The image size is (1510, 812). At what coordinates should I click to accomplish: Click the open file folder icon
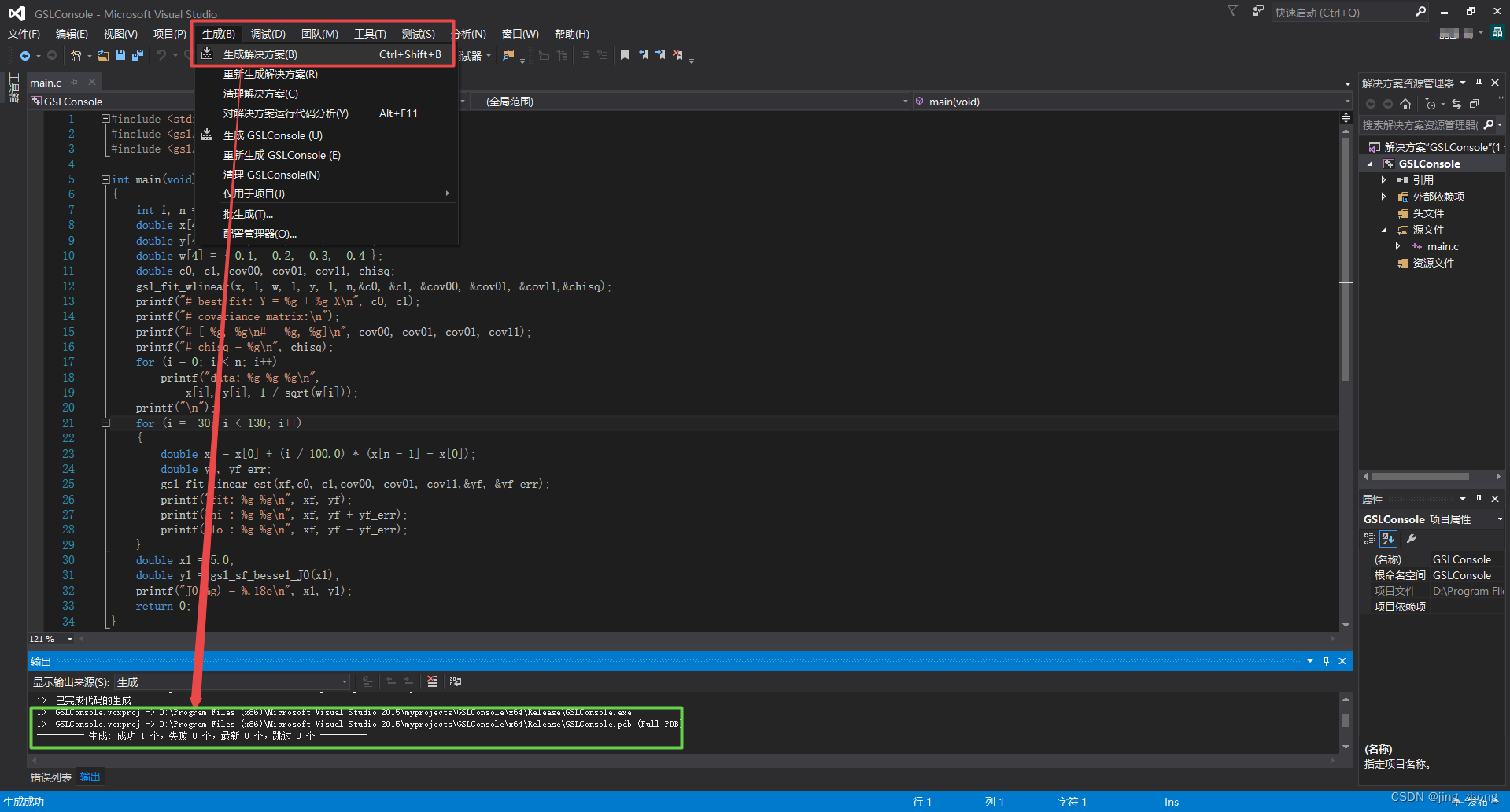click(103, 55)
